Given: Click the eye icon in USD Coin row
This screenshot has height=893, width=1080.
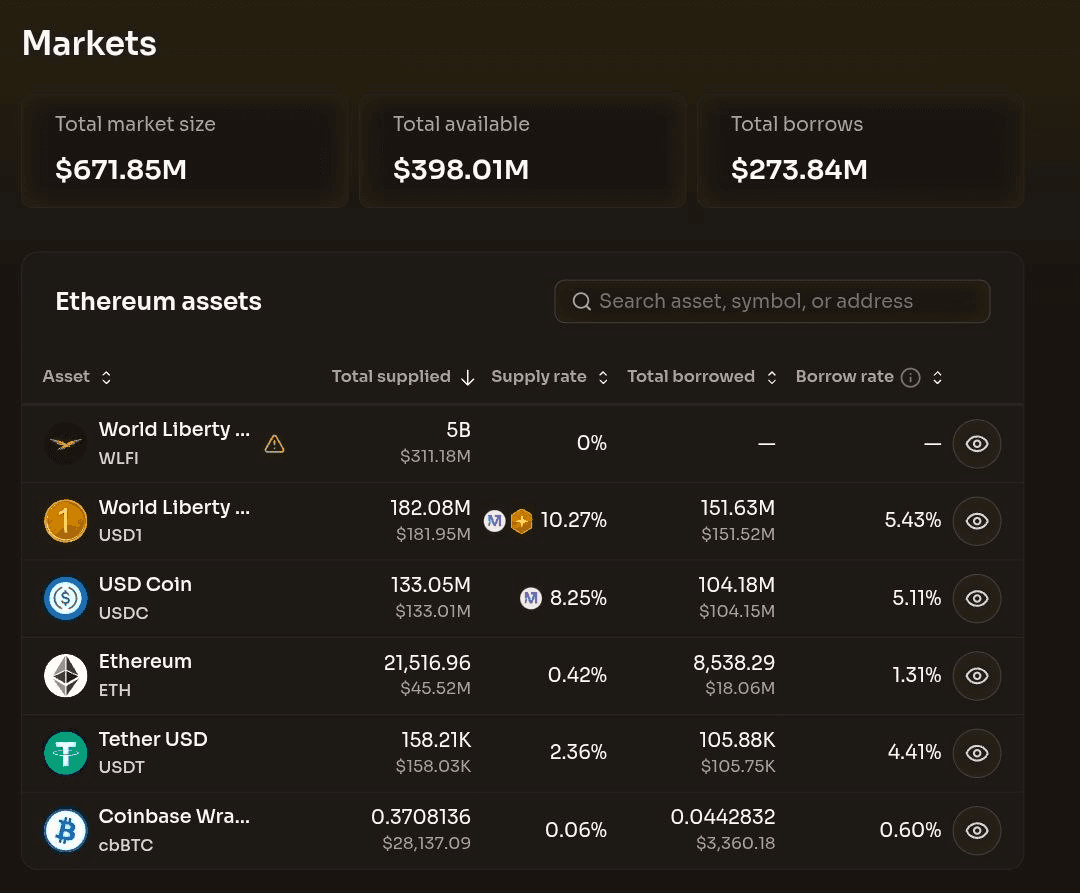Looking at the screenshot, I should click(977, 598).
